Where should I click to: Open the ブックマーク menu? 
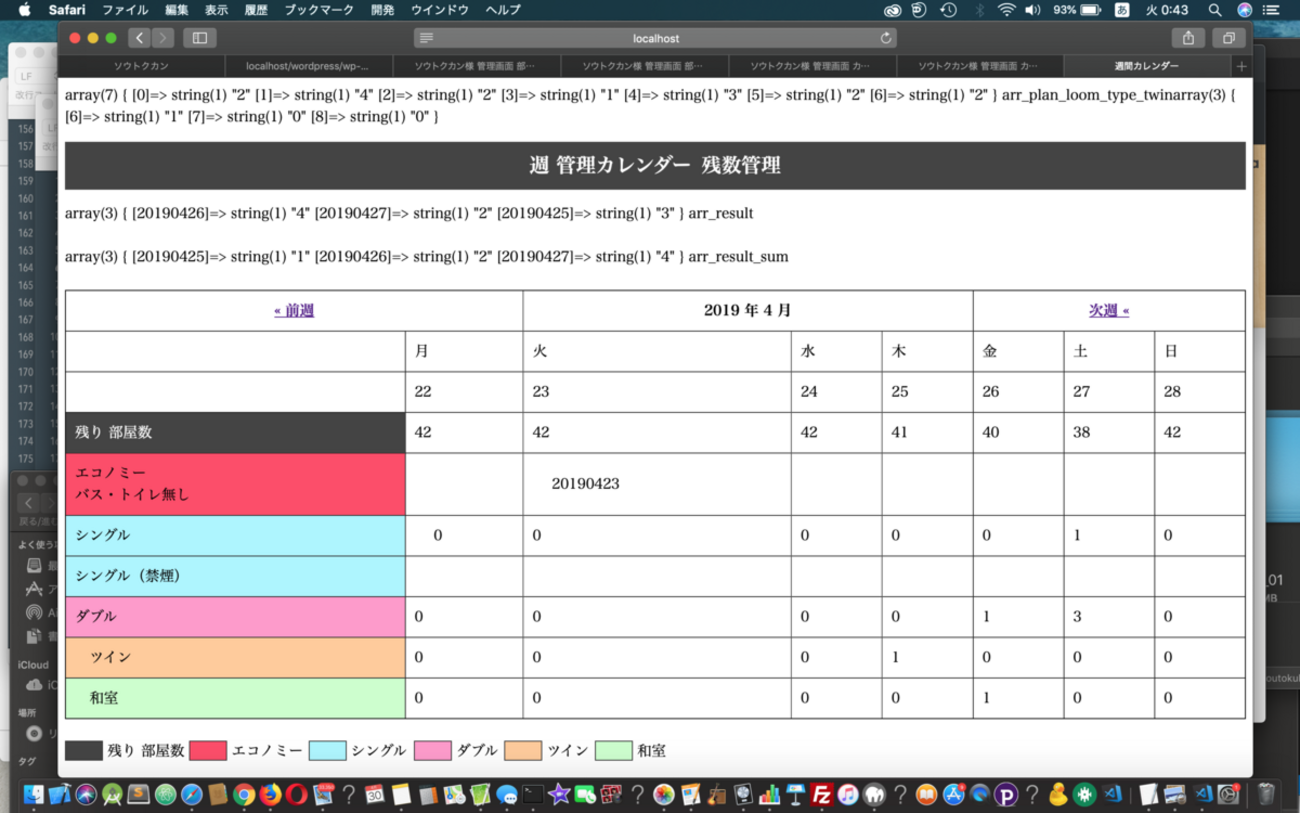click(319, 10)
